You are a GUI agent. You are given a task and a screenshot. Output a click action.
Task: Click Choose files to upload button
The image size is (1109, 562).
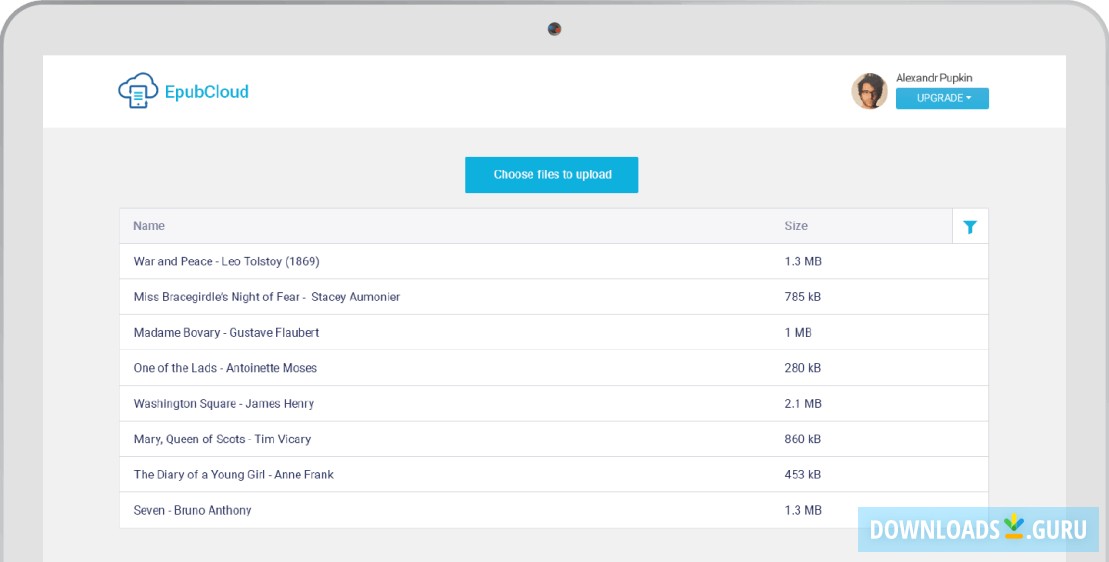point(552,175)
